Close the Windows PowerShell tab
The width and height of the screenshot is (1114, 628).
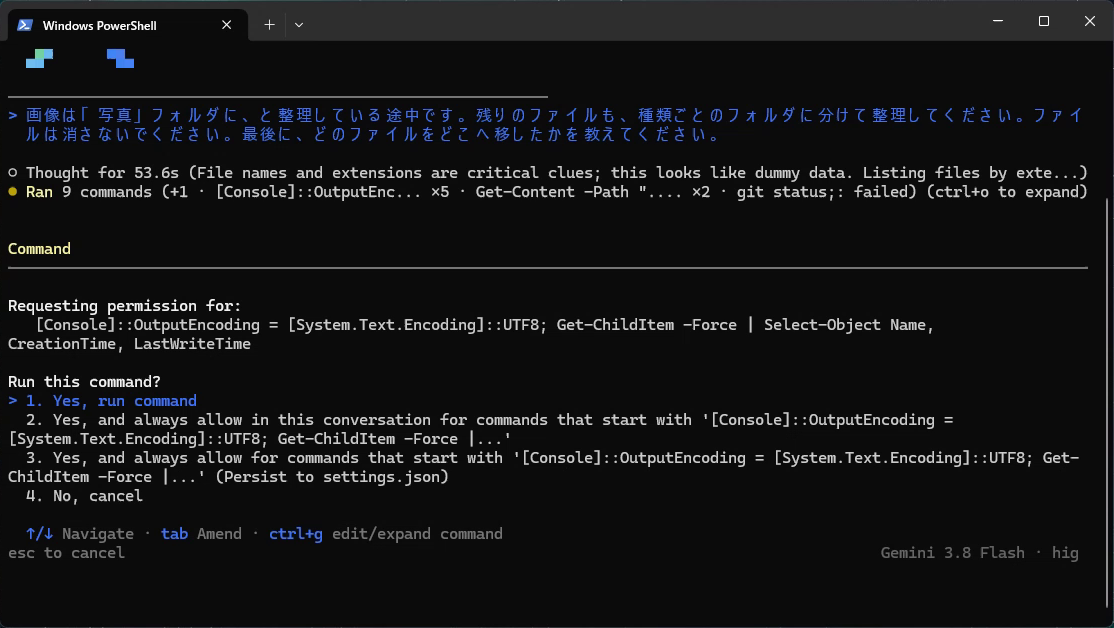click(x=227, y=25)
